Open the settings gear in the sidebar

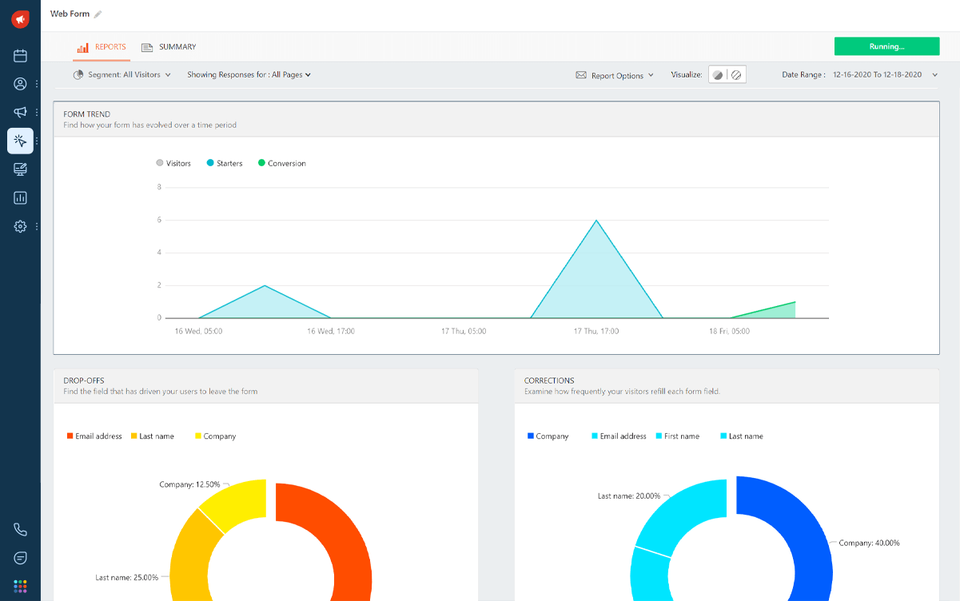point(20,227)
